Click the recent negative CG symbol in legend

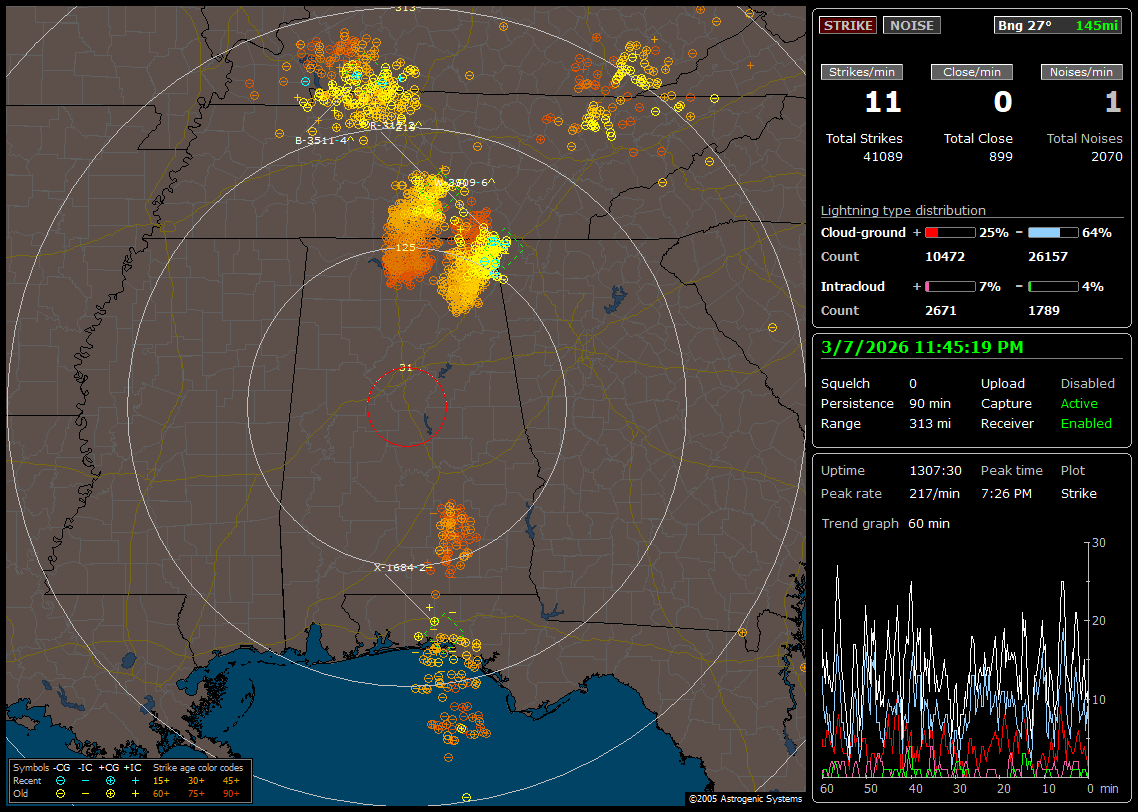tap(61, 780)
